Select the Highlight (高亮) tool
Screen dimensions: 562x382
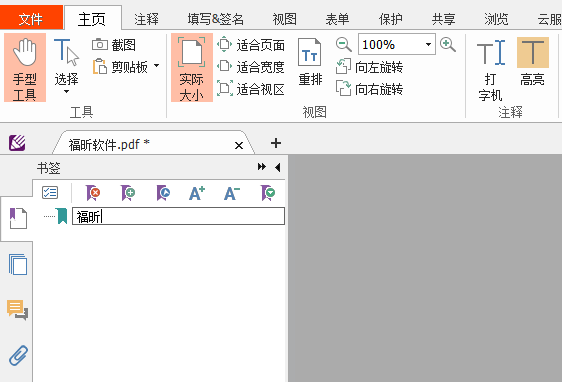(x=533, y=62)
